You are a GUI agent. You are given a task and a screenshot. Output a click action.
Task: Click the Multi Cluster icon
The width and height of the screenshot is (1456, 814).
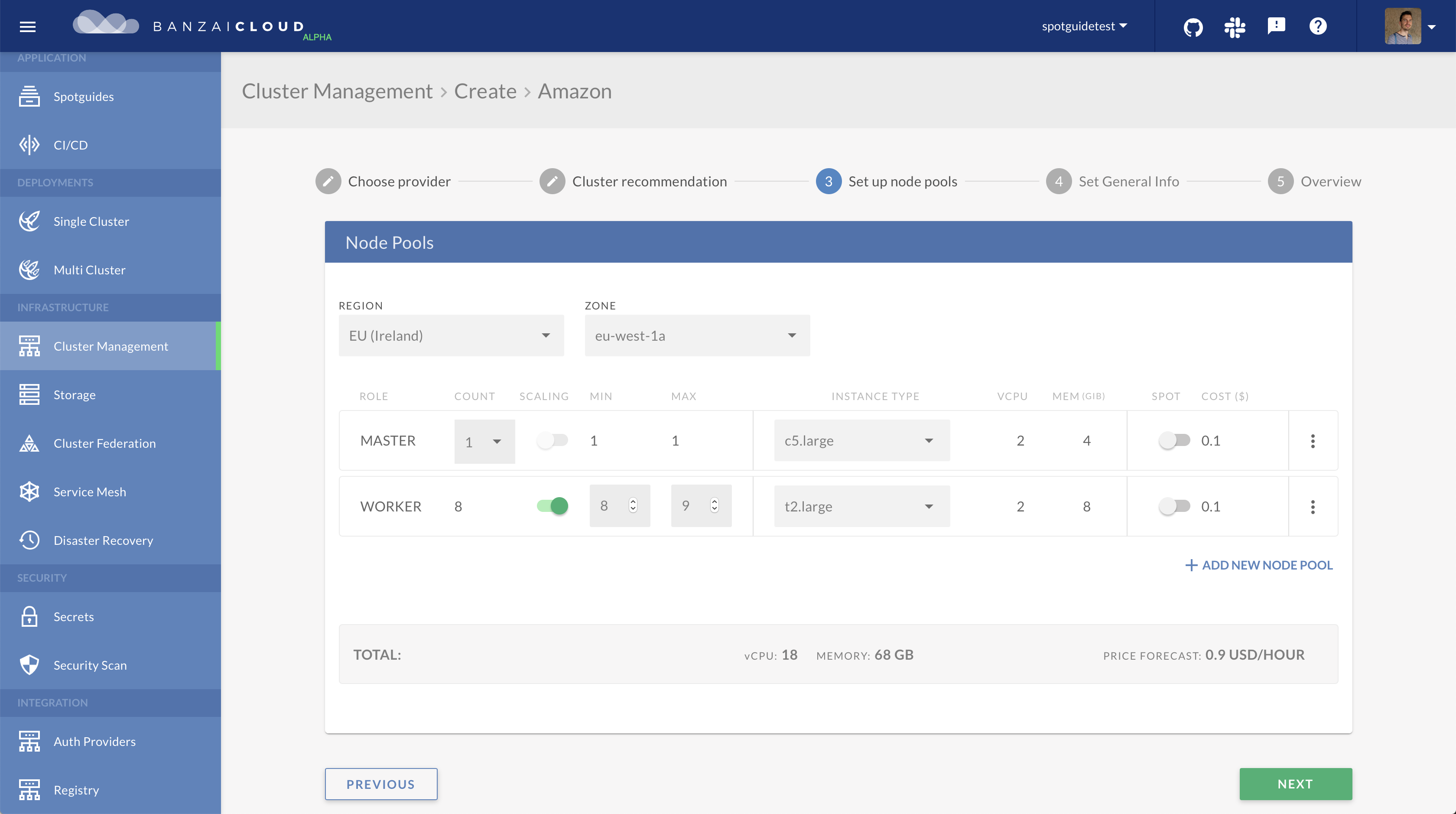(29, 270)
